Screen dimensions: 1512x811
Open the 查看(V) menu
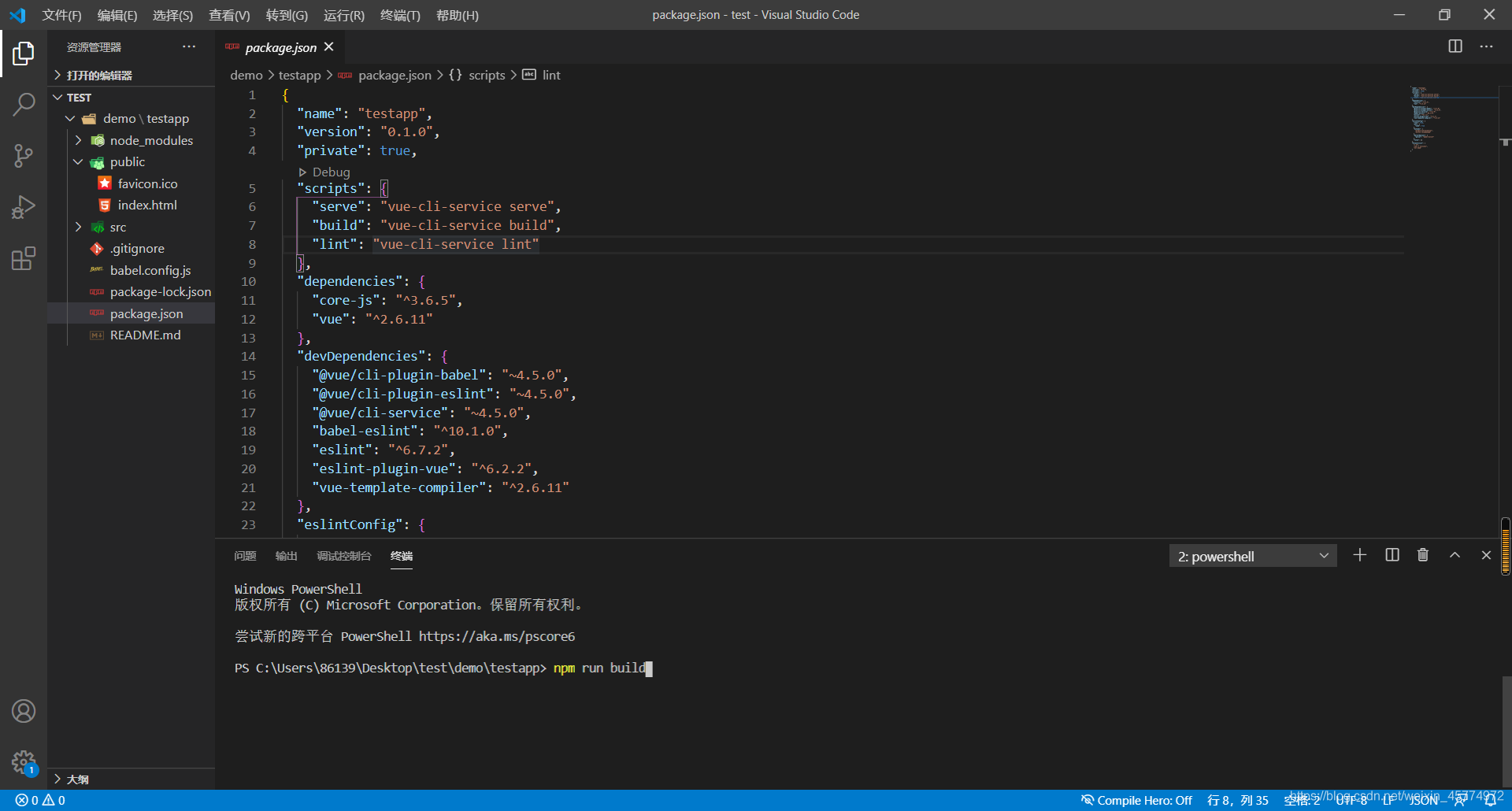(229, 15)
